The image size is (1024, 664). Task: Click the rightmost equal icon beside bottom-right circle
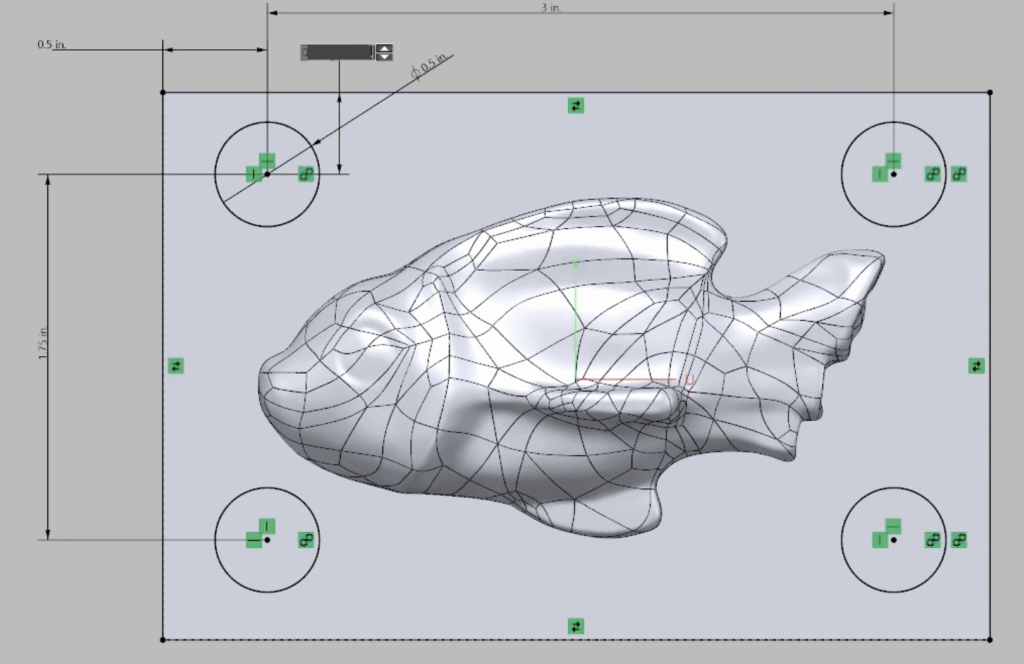pyautogui.click(x=959, y=540)
